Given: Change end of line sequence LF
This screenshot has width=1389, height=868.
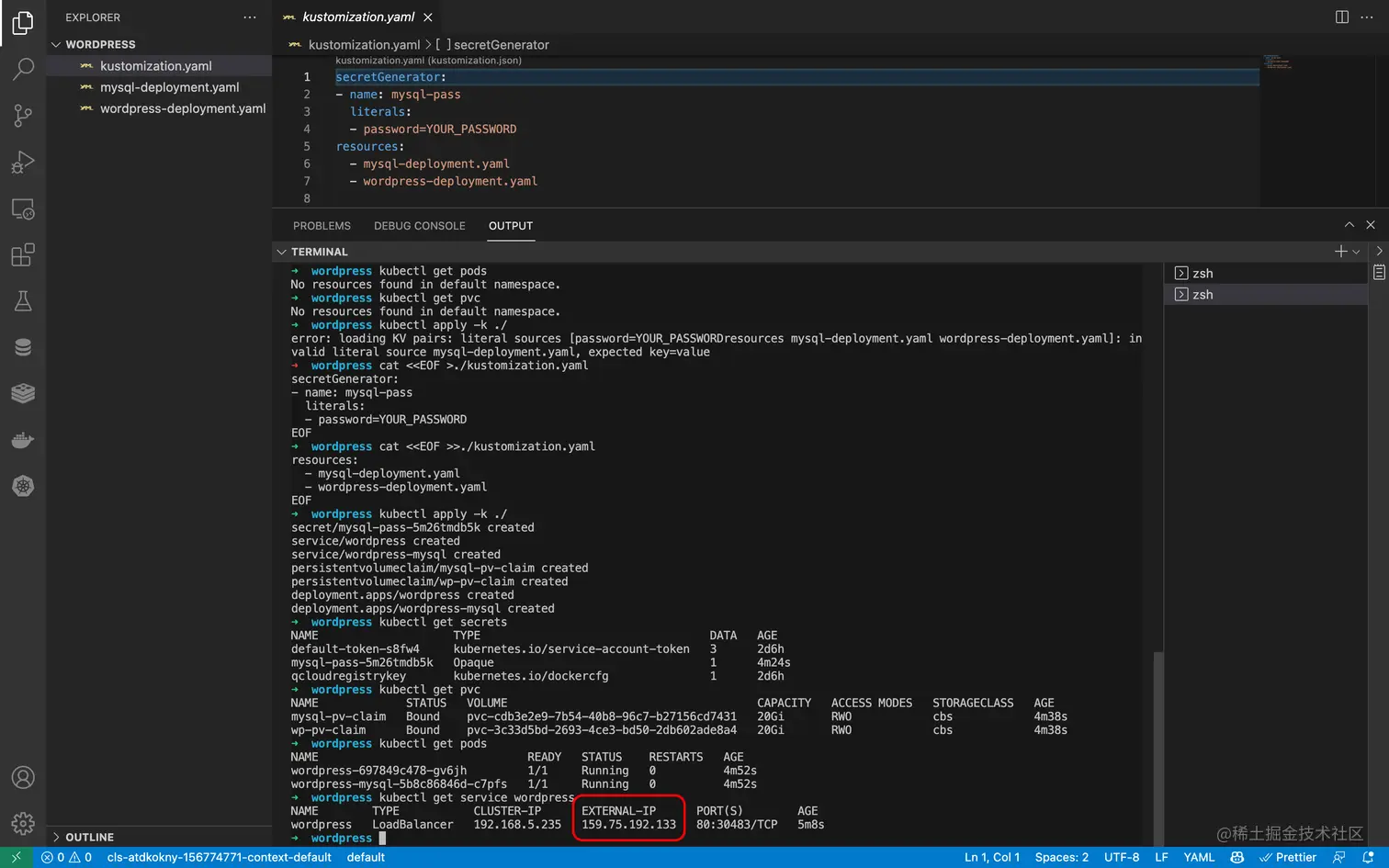Looking at the screenshot, I should tap(1161, 857).
